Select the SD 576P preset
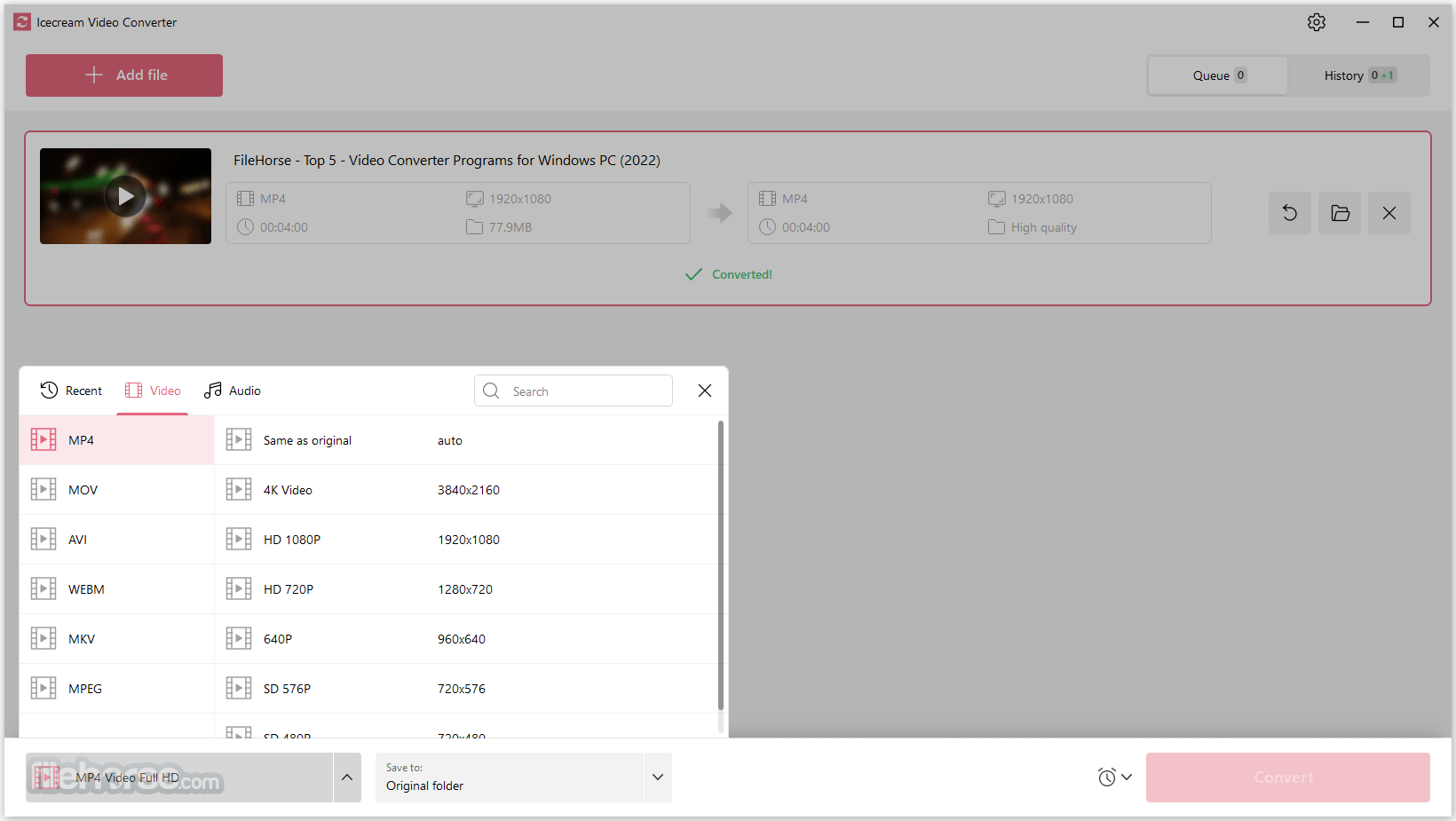Viewport: 1456px width, 821px height. [466, 689]
